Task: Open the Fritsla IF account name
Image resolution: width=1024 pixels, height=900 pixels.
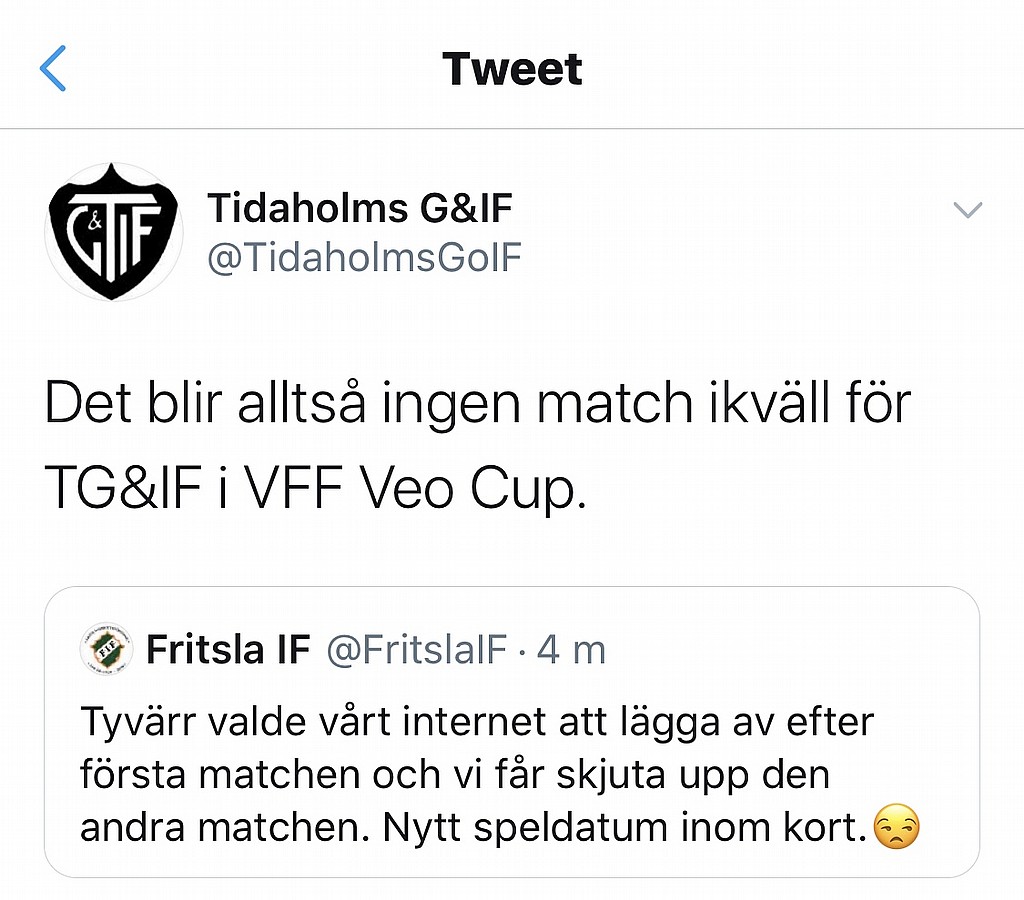Action: (228, 649)
